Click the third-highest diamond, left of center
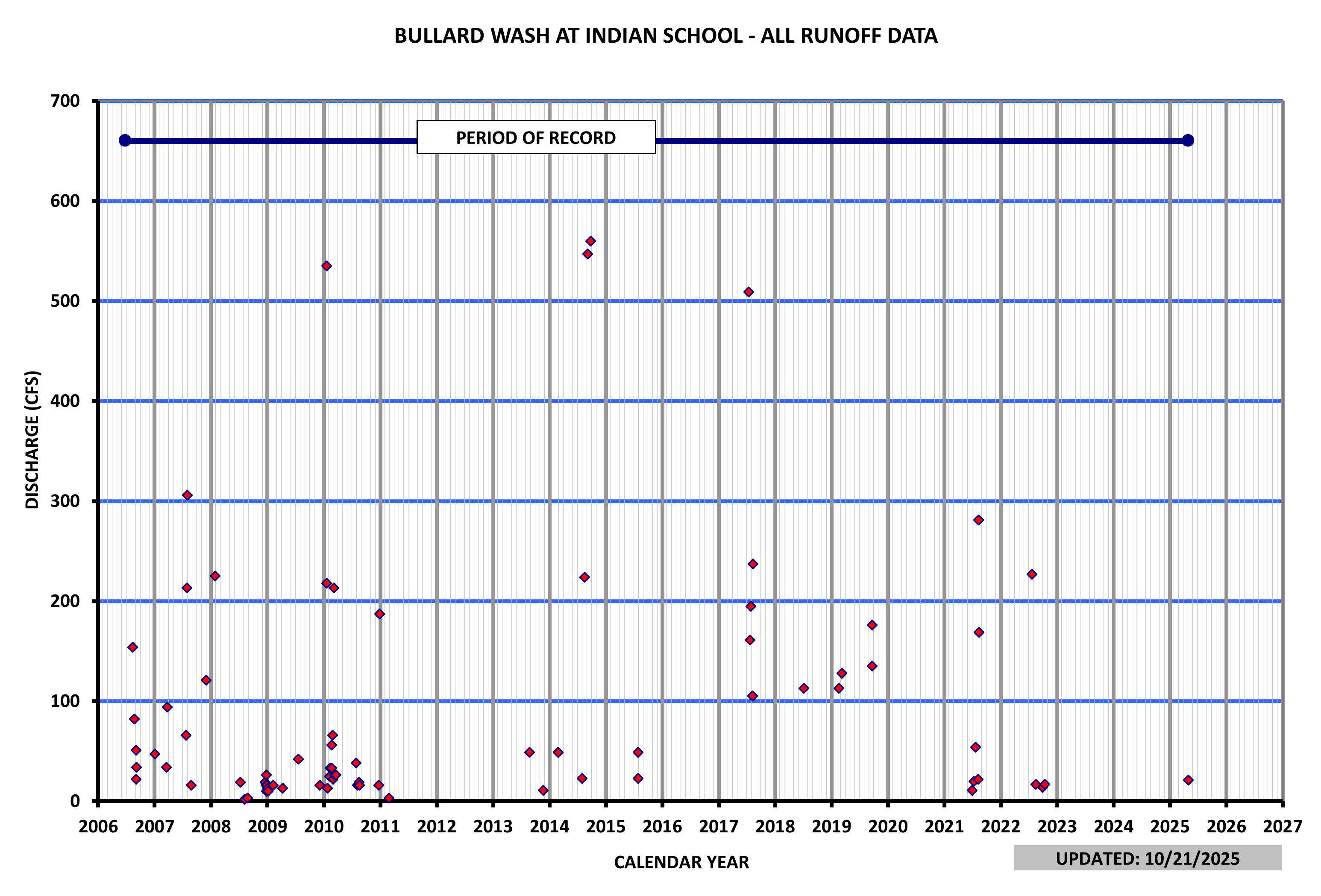 (x=326, y=266)
